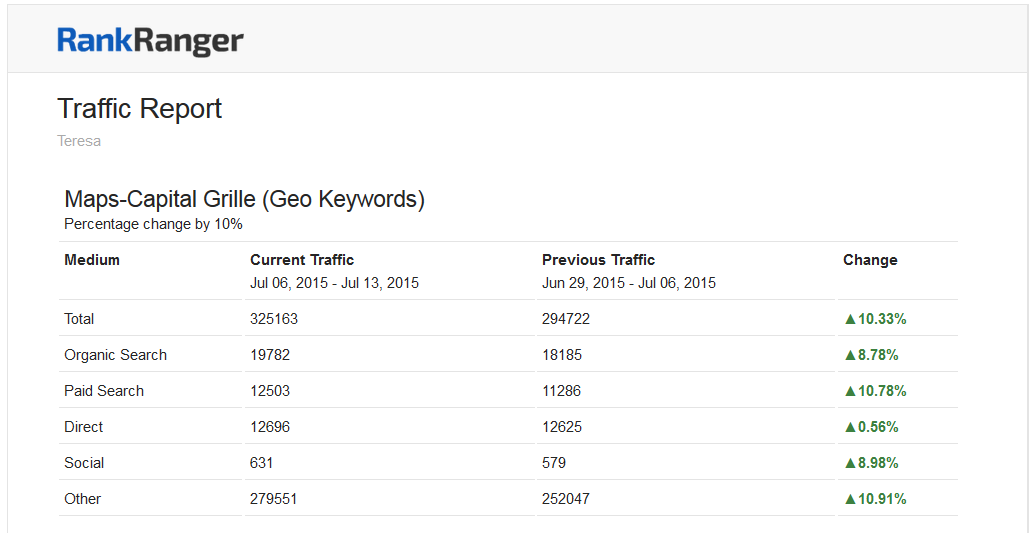
Task: Click the Traffic Report heading
Action: [139, 108]
